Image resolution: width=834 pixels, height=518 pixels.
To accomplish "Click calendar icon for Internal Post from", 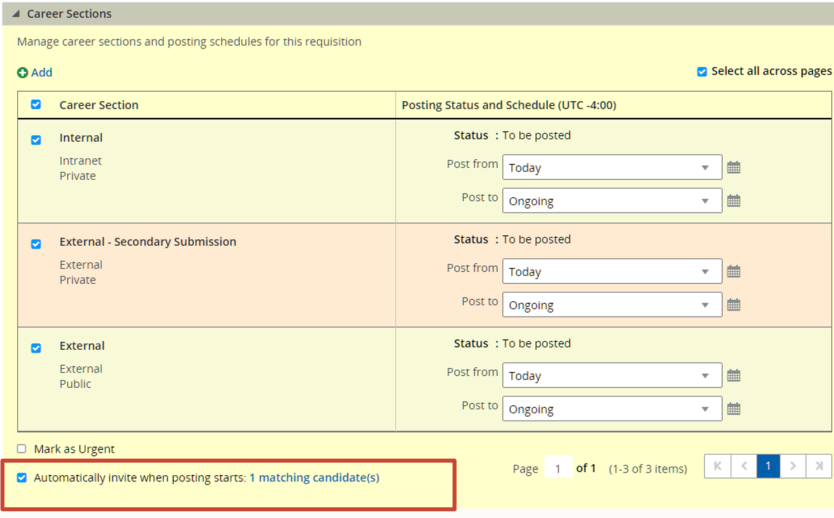I will pos(733,168).
